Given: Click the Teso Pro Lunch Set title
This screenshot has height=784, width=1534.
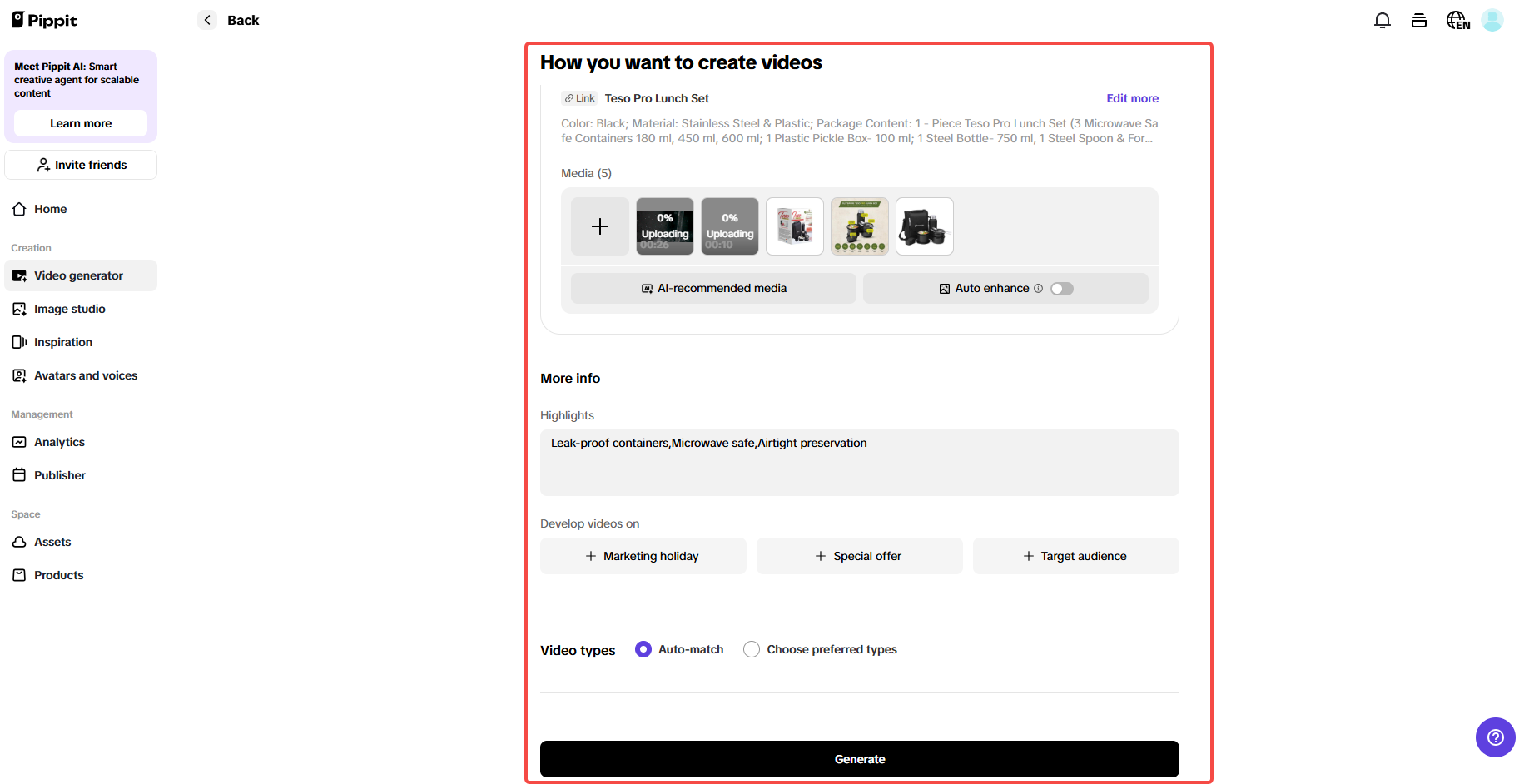Looking at the screenshot, I should (x=657, y=98).
